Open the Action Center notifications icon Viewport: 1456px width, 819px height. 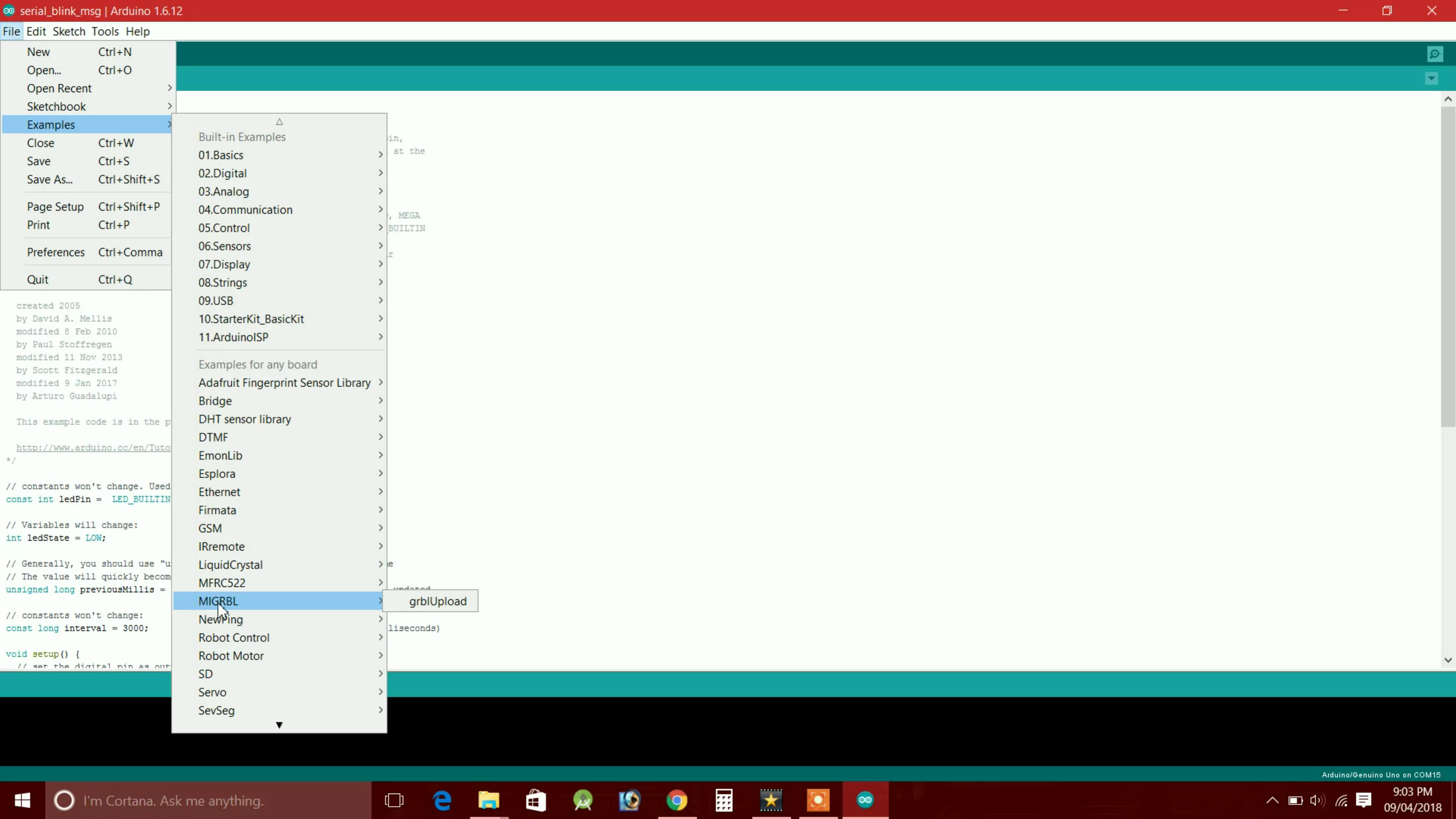click(x=1364, y=800)
